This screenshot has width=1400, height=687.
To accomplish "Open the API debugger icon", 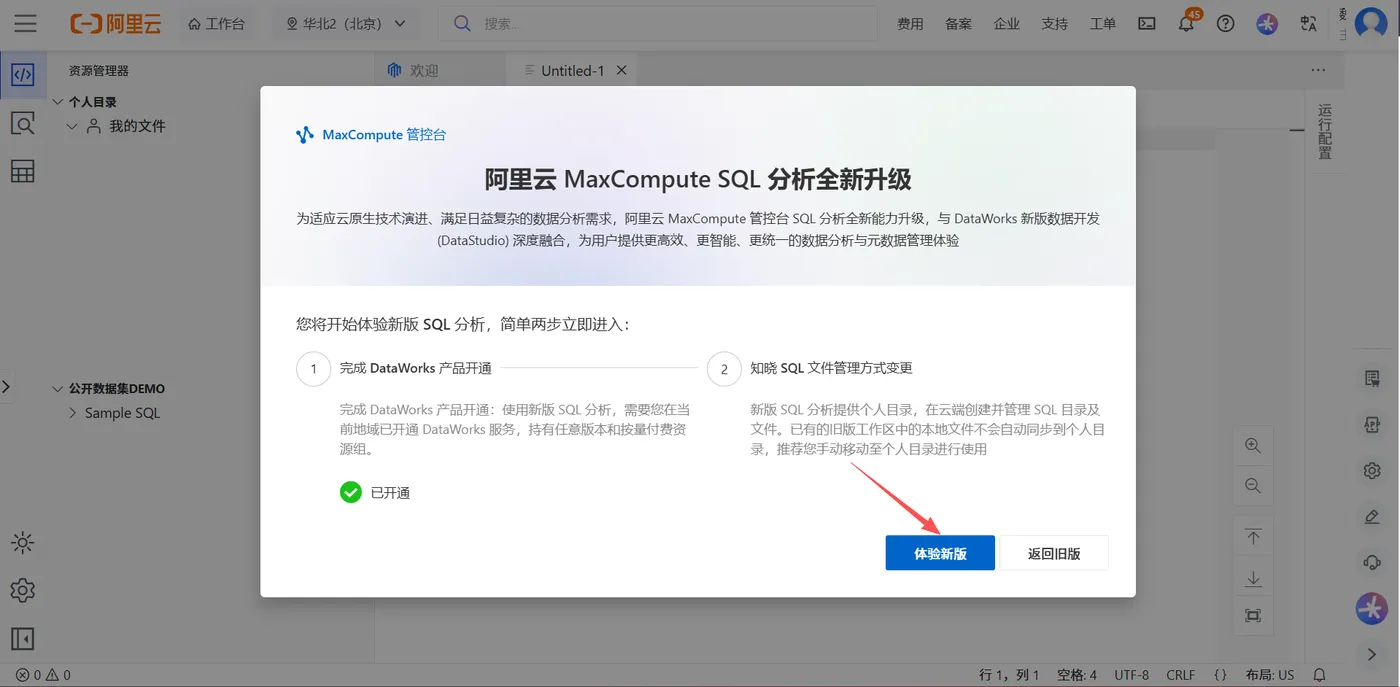I will click(x=1372, y=424).
